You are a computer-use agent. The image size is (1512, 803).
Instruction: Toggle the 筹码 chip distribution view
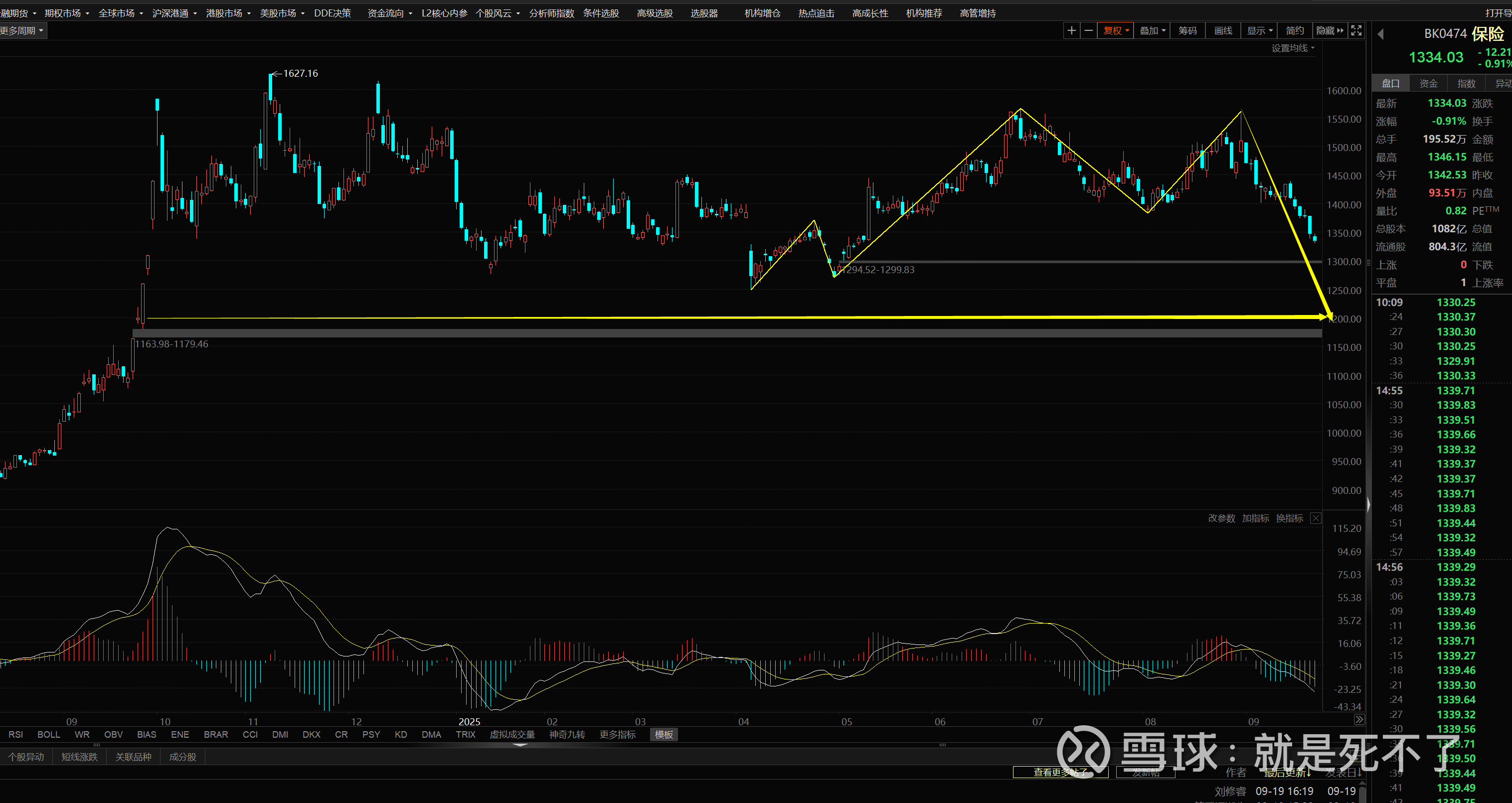pyautogui.click(x=1187, y=30)
